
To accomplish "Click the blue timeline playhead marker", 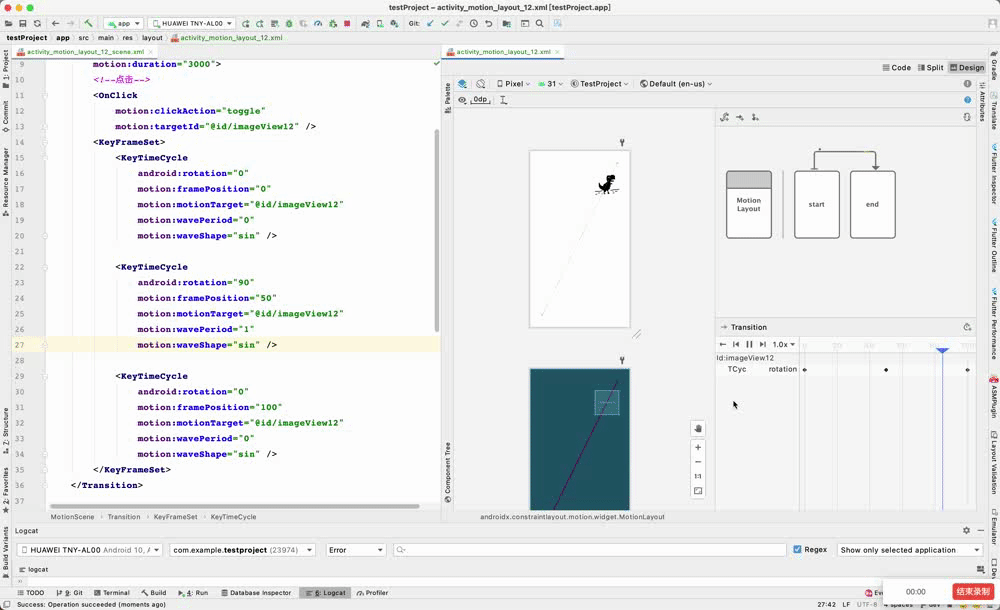I will pyautogui.click(x=942, y=350).
